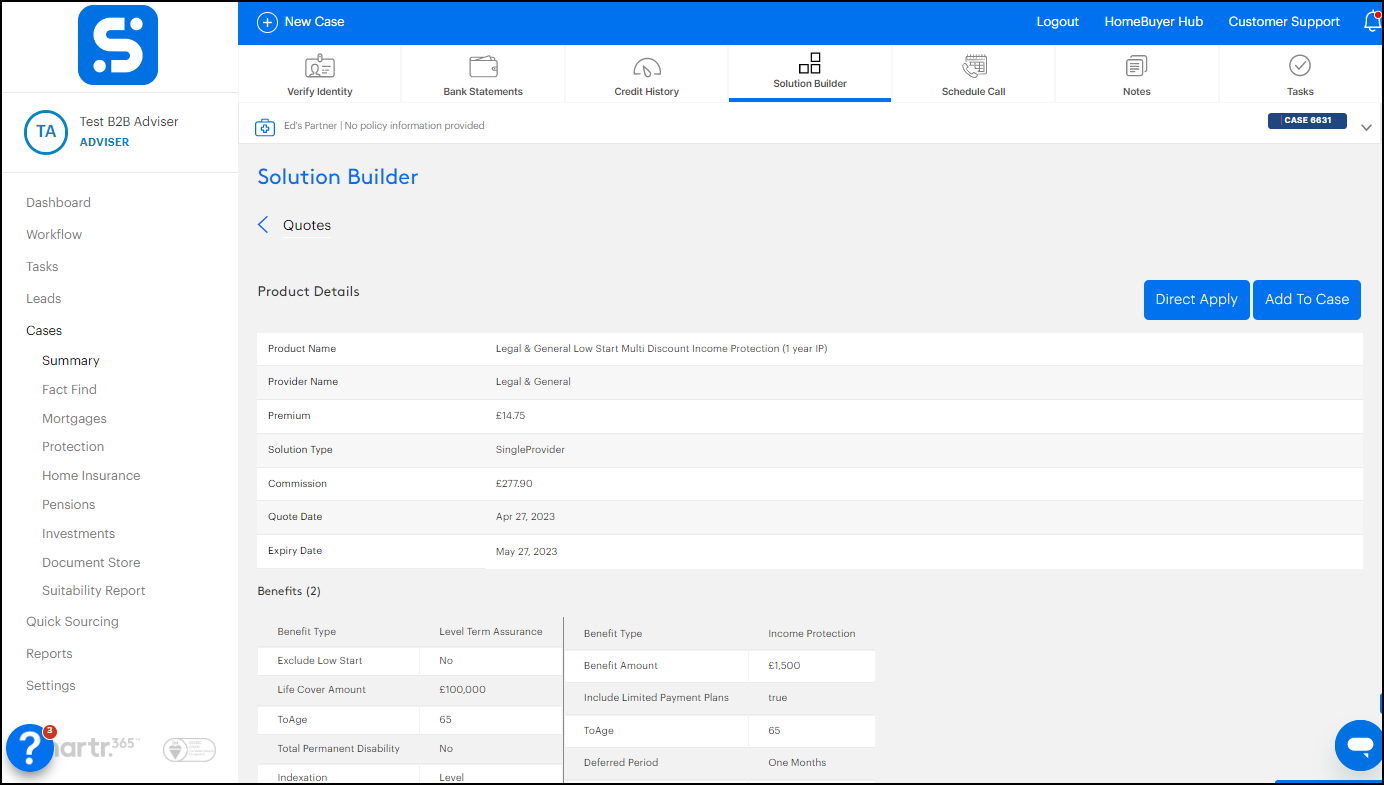1384x785 pixels.
Task: Open the Fact Find submenu item
Action: coord(69,389)
